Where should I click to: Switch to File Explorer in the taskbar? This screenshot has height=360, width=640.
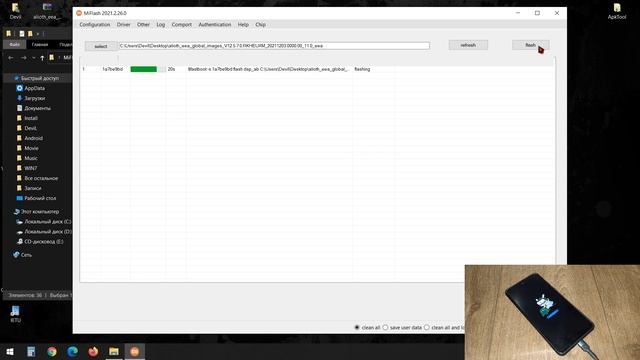tap(114, 351)
